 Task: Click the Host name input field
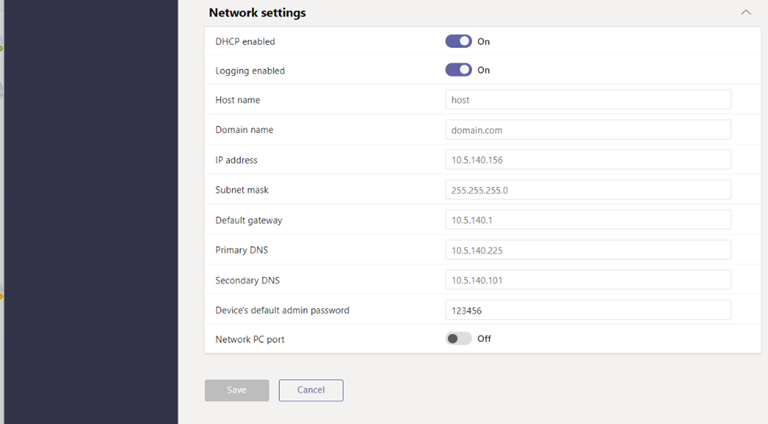pyautogui.click(x=587, y=100)
